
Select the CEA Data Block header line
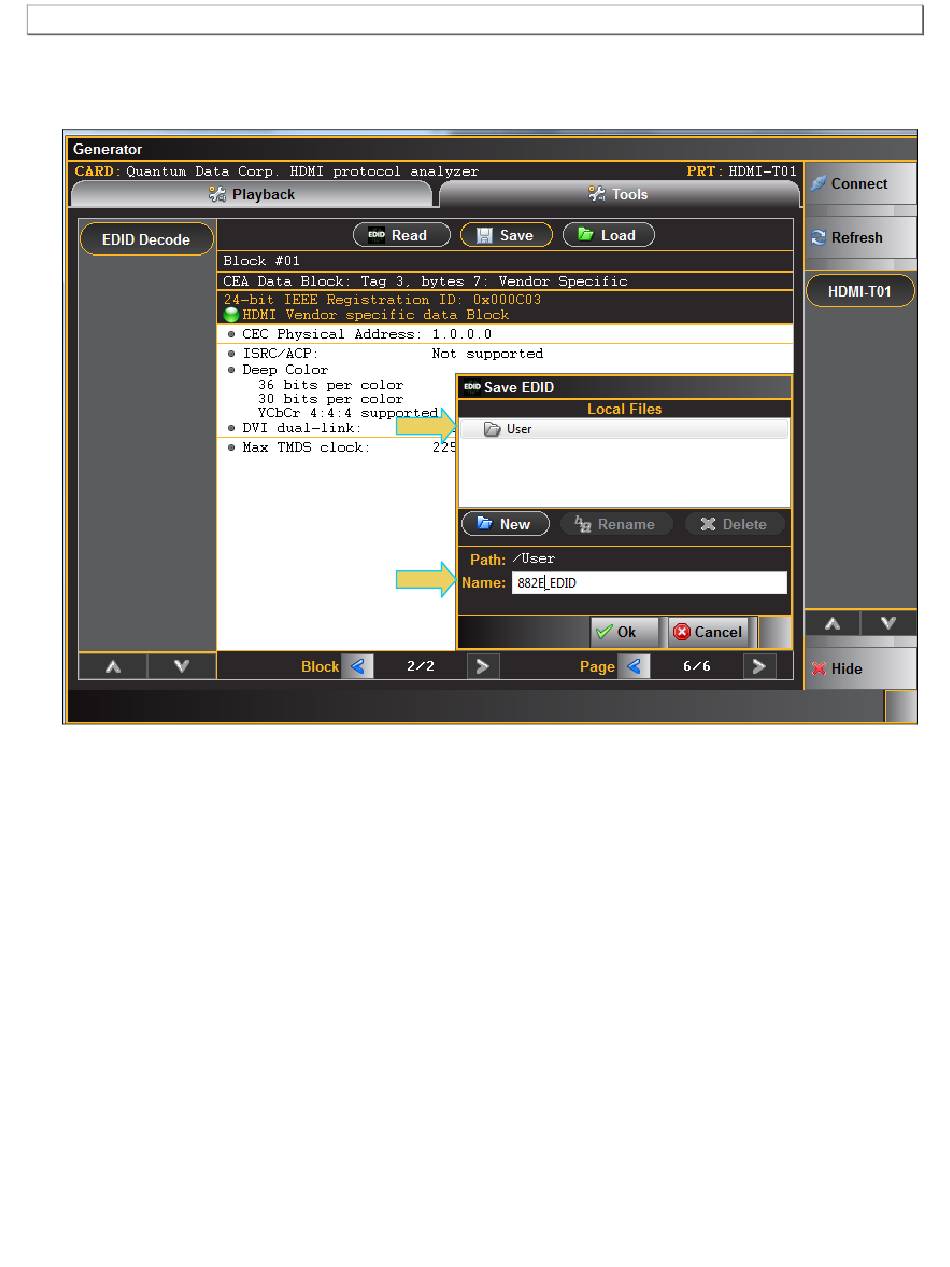pos(505,281)
